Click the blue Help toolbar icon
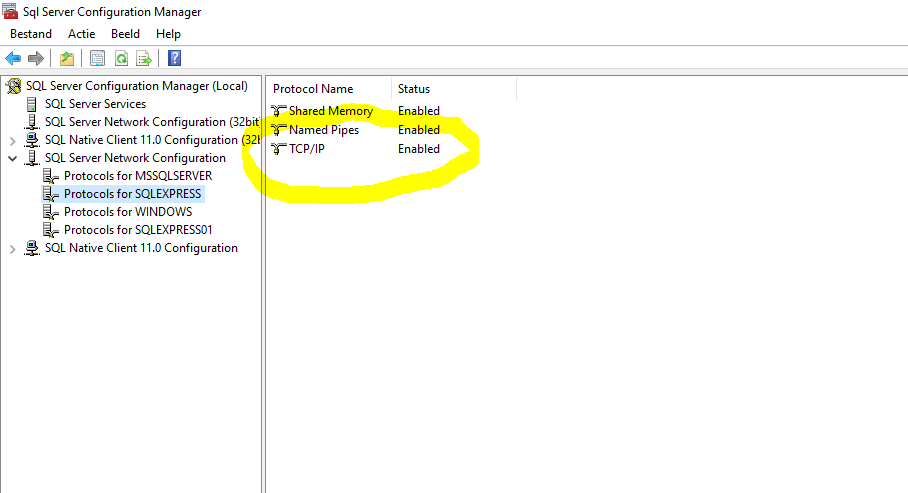908x493 pixels. tap(174, 58)
